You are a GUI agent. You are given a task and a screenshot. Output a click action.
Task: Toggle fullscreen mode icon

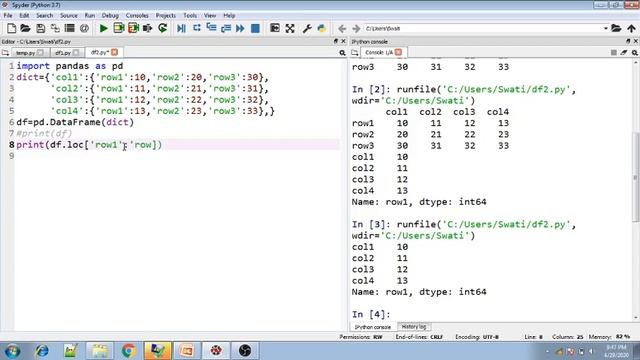coord(290,28)
